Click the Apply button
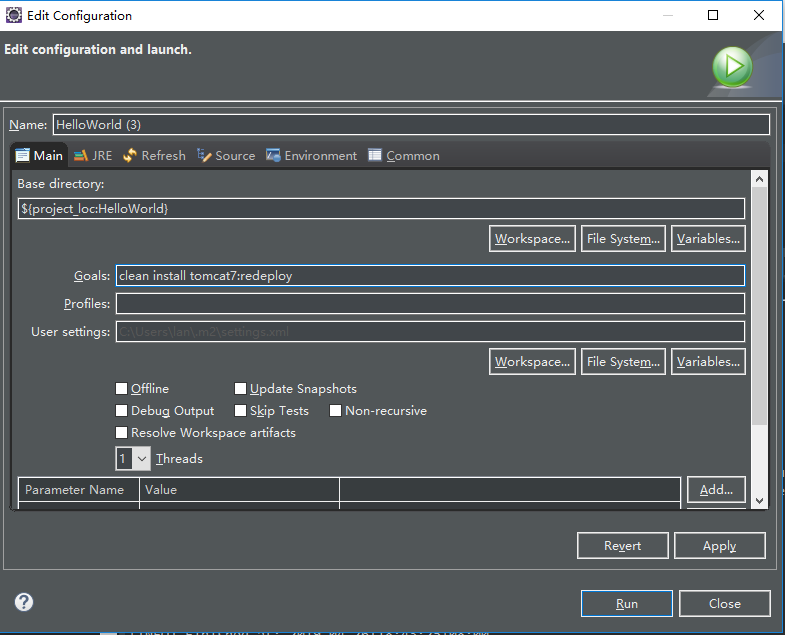This screenshot has height=635, width=785. click(719, 545)
